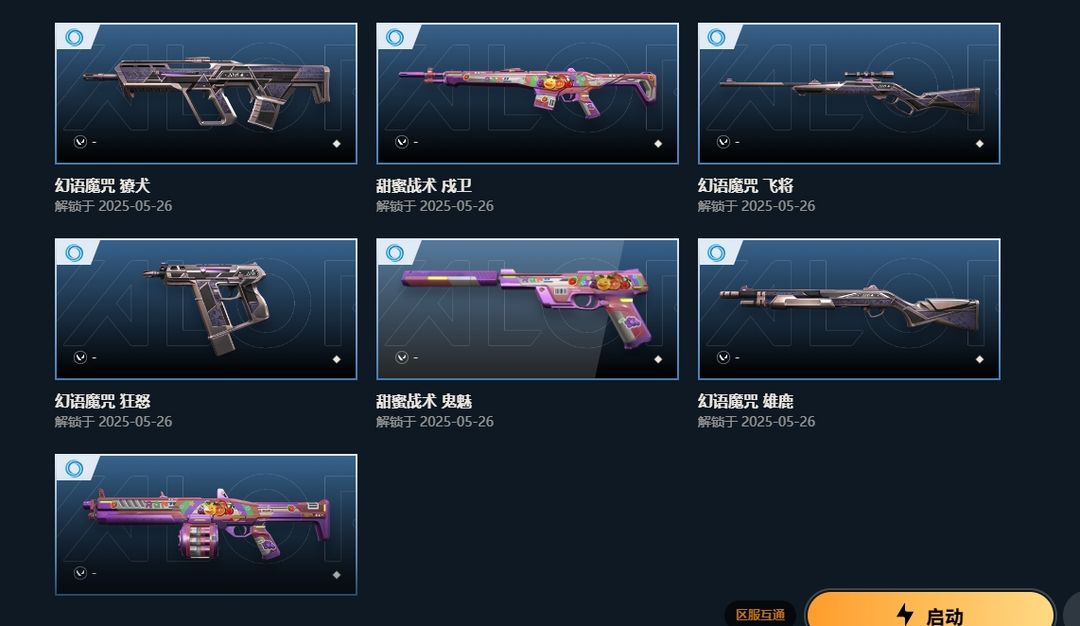
Task: Select the 幻语魔咒 雄鹿 shotgun skin thumbnail
Action: pos(849,309)
